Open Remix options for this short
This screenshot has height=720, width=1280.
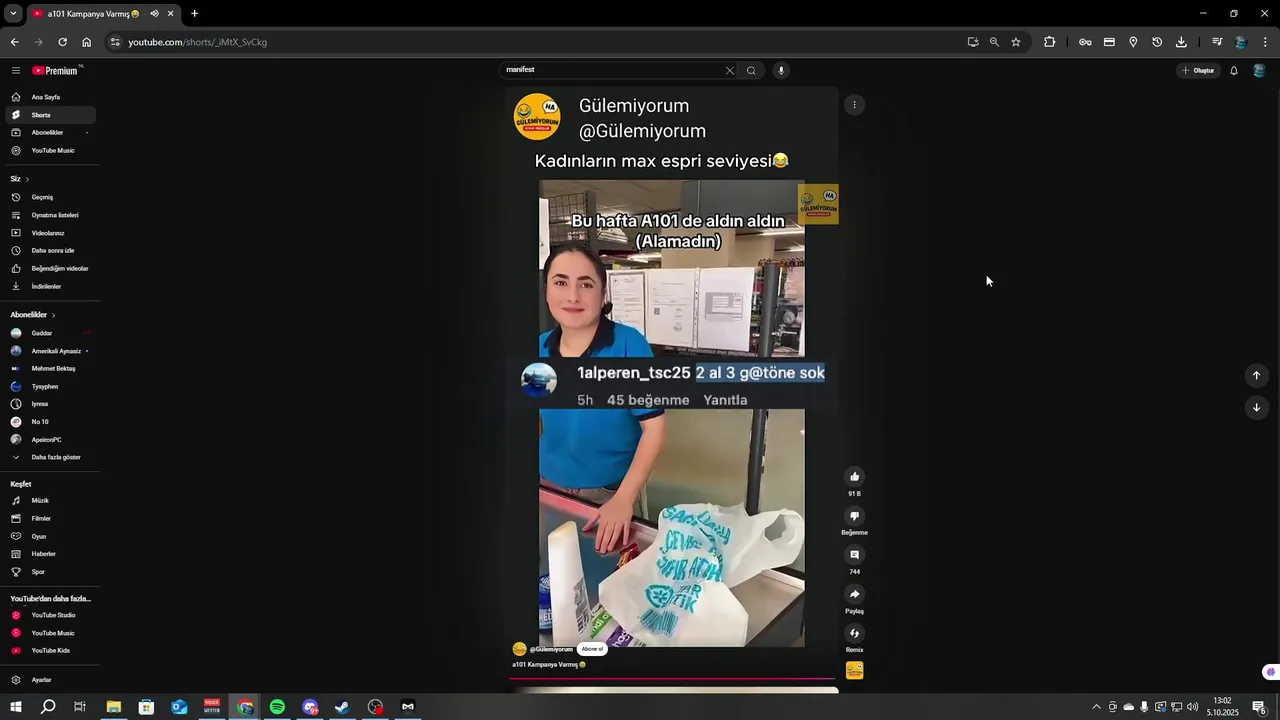(854, 633)
